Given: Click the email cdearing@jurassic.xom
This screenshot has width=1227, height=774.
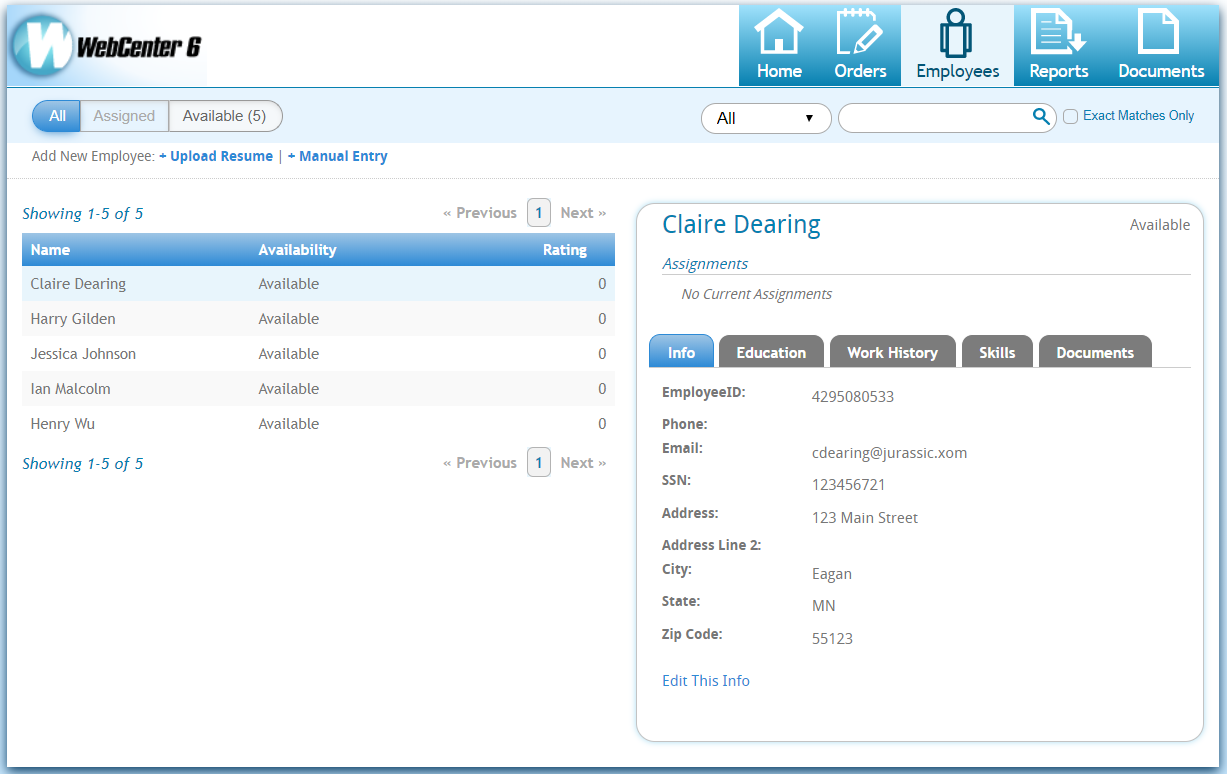Looking at the screenshot, I should (x=889, y=453).
